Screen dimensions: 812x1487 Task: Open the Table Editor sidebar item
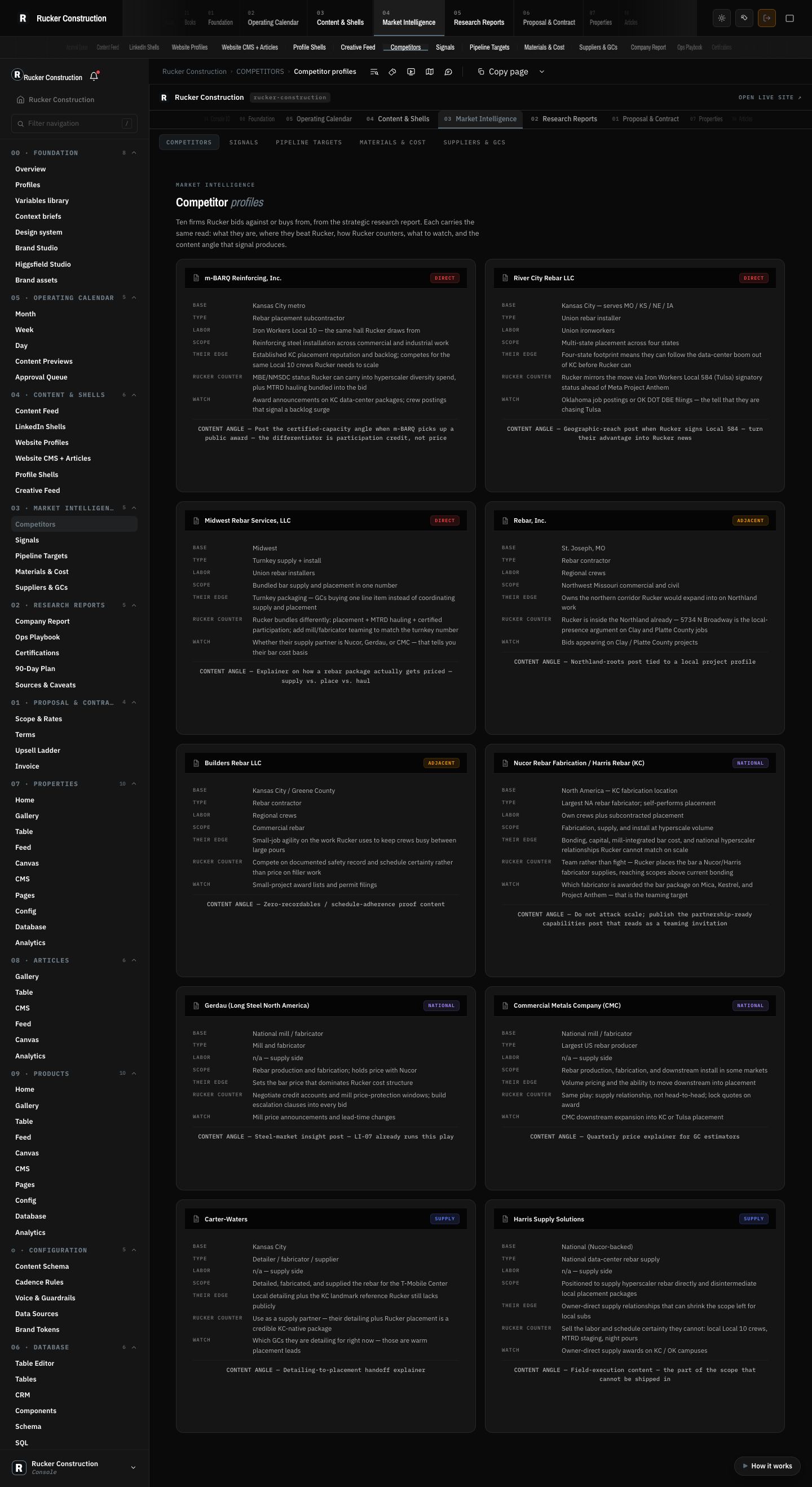tap(74, 1364)
